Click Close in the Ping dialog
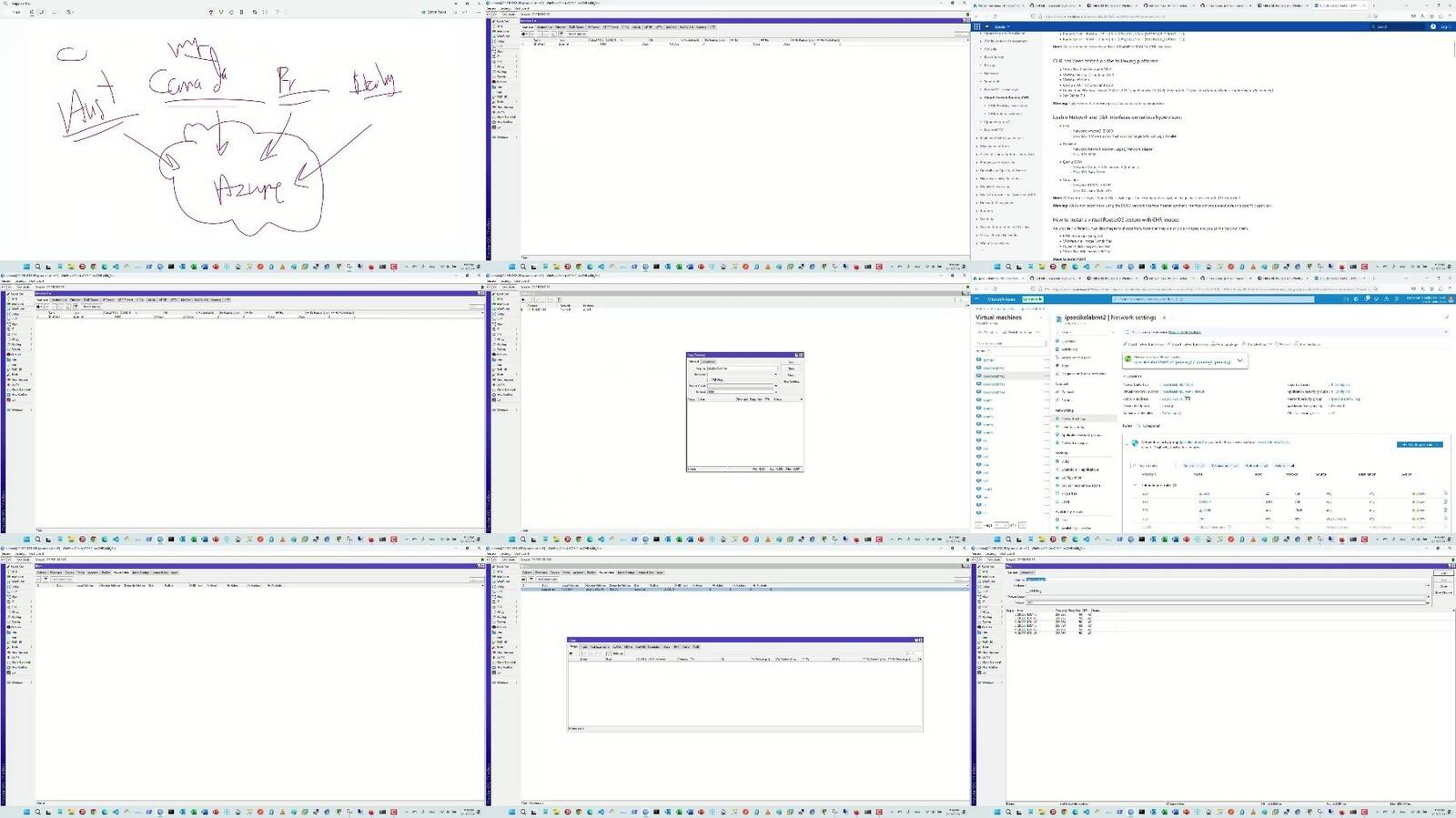Viewport: 1456px width, 818px height. click(791, 374)
